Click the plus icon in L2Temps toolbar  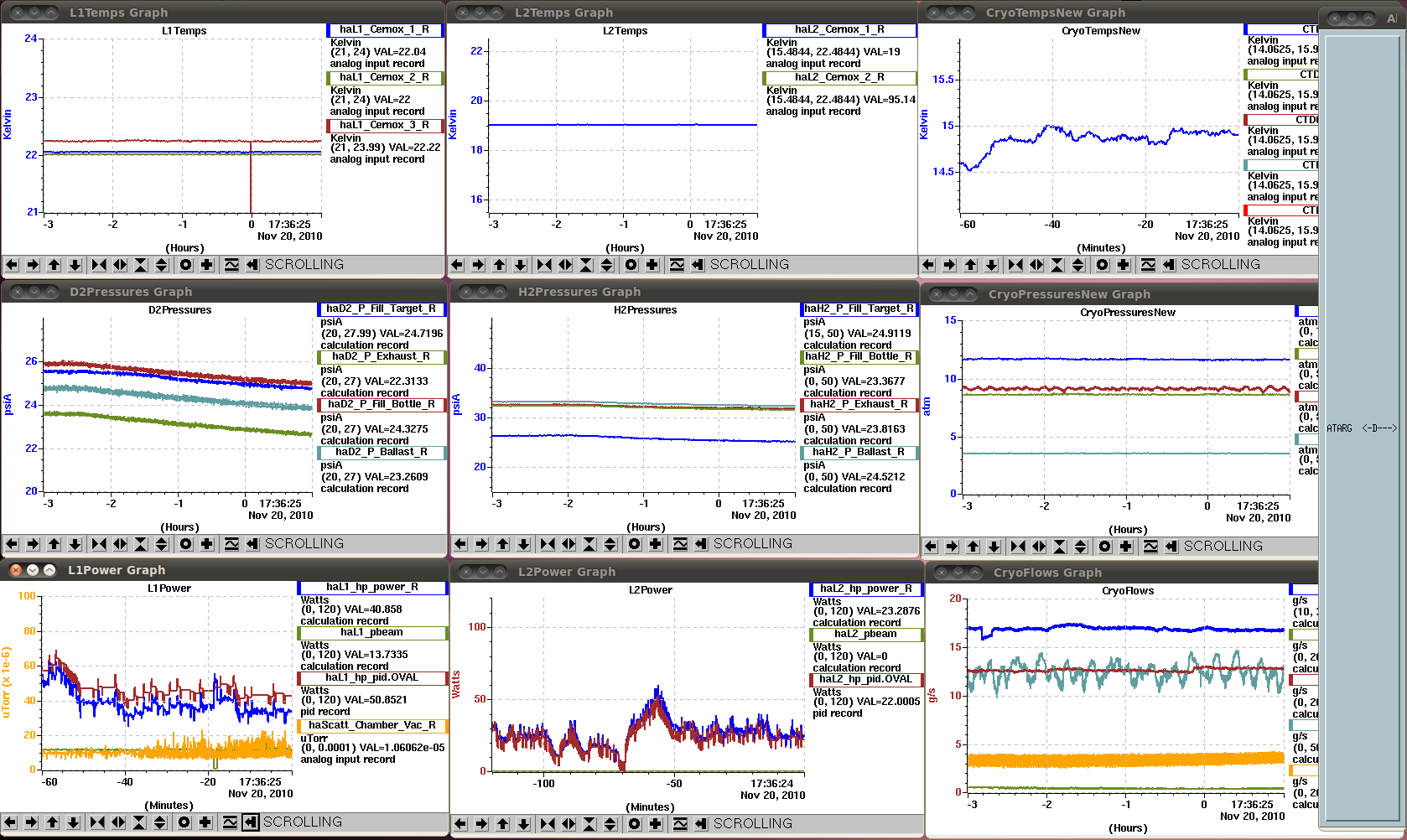pos(652,265)
